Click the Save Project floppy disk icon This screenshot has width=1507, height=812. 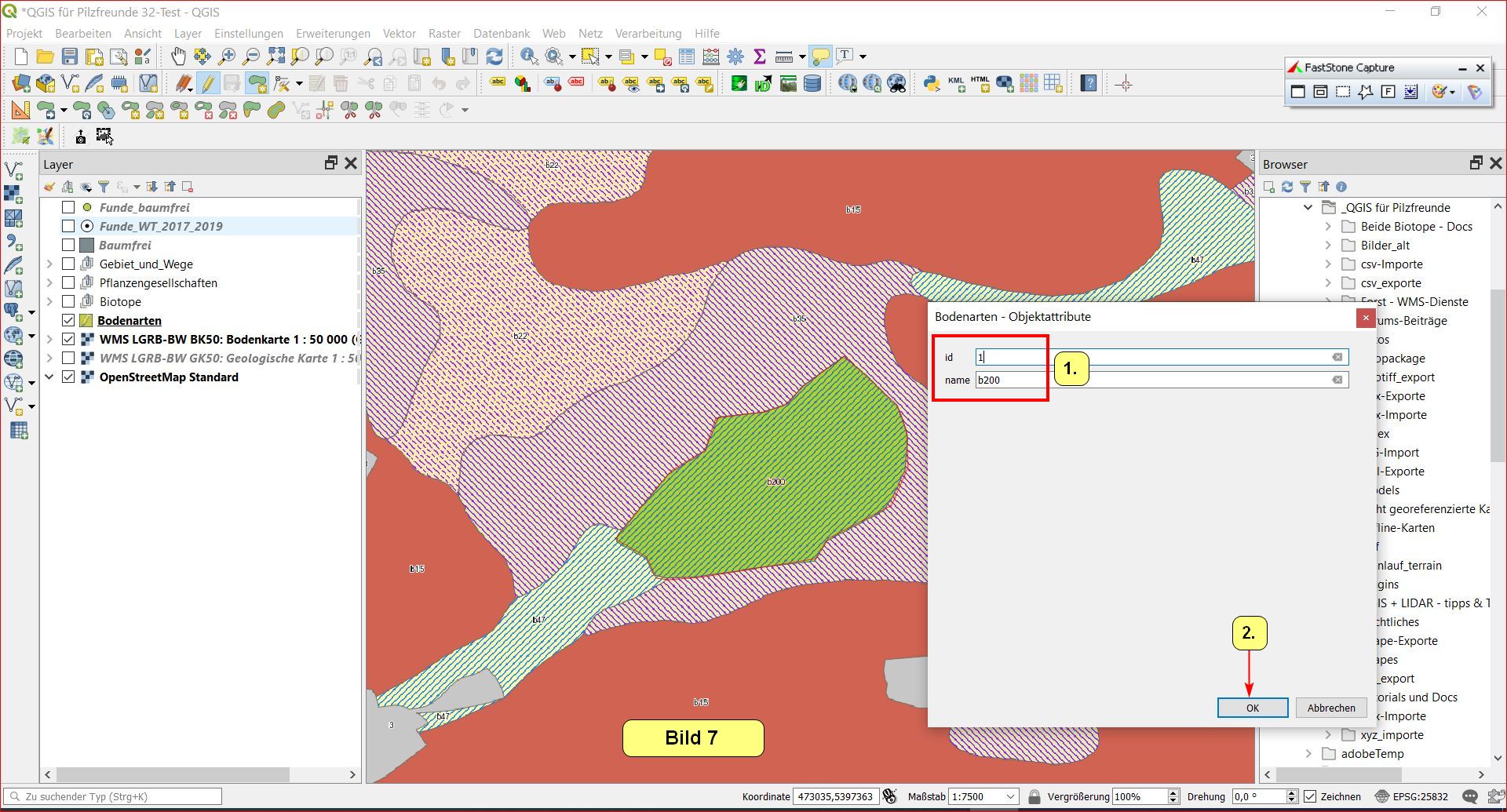(70, 56)
